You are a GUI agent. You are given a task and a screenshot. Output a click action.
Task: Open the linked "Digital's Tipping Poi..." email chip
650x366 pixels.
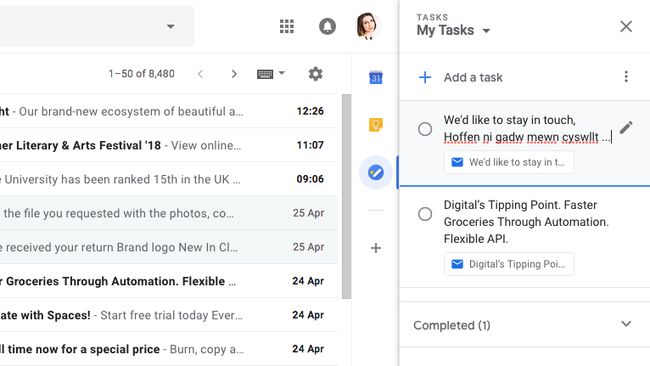(x=509, y=264)
